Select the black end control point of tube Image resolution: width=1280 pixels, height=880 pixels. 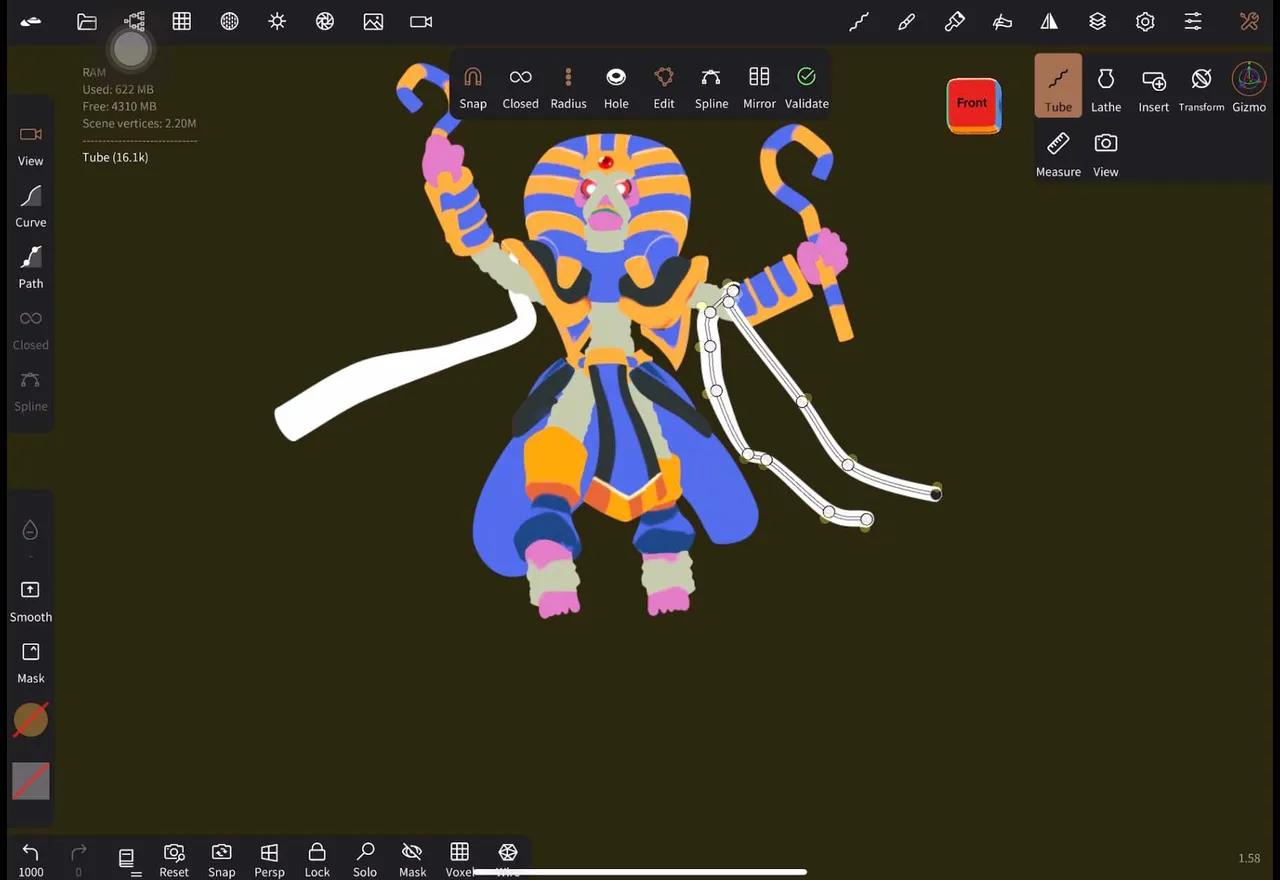coord(936,494)
